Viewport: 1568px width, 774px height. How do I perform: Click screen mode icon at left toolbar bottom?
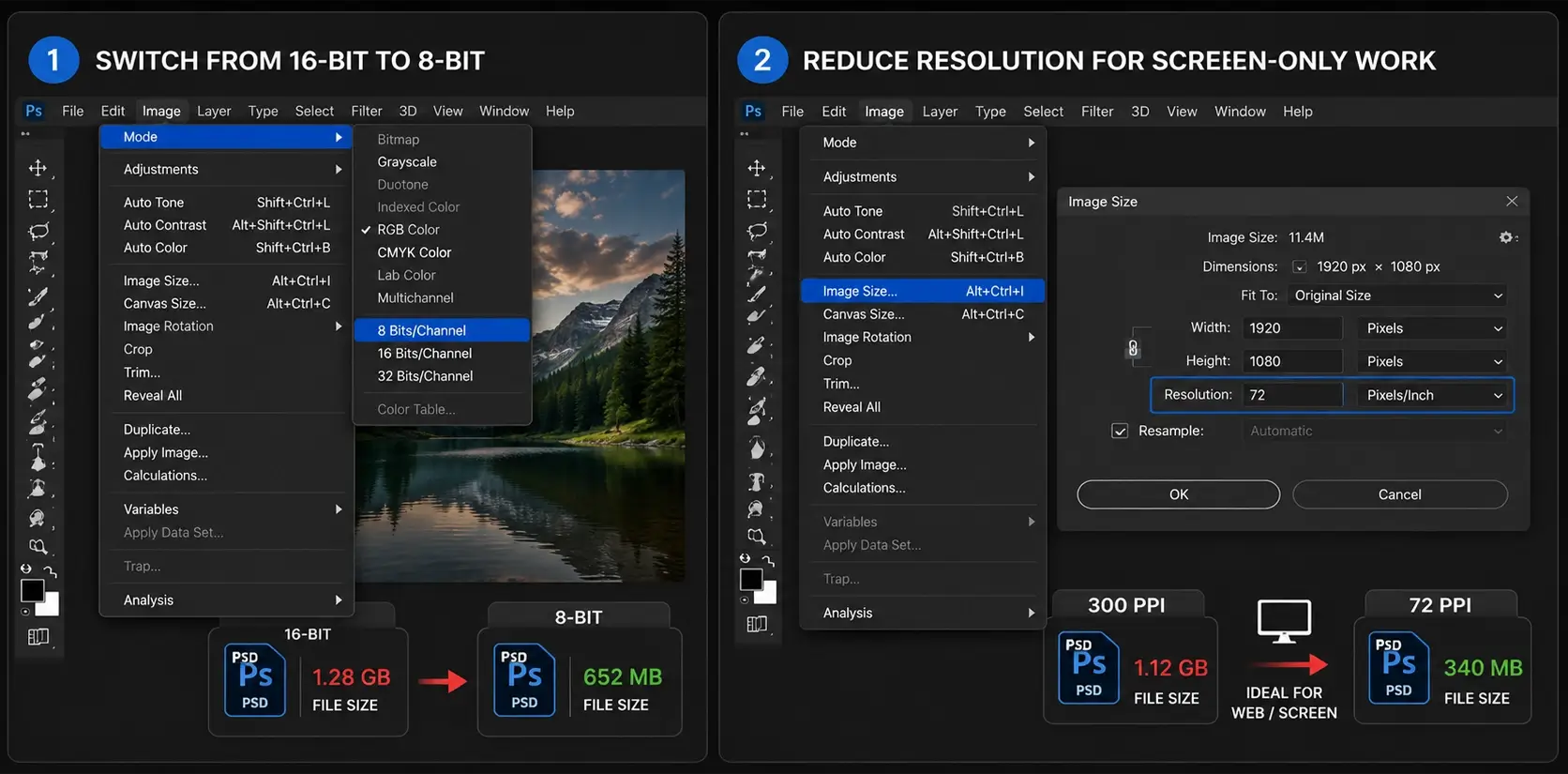point(38,637)
